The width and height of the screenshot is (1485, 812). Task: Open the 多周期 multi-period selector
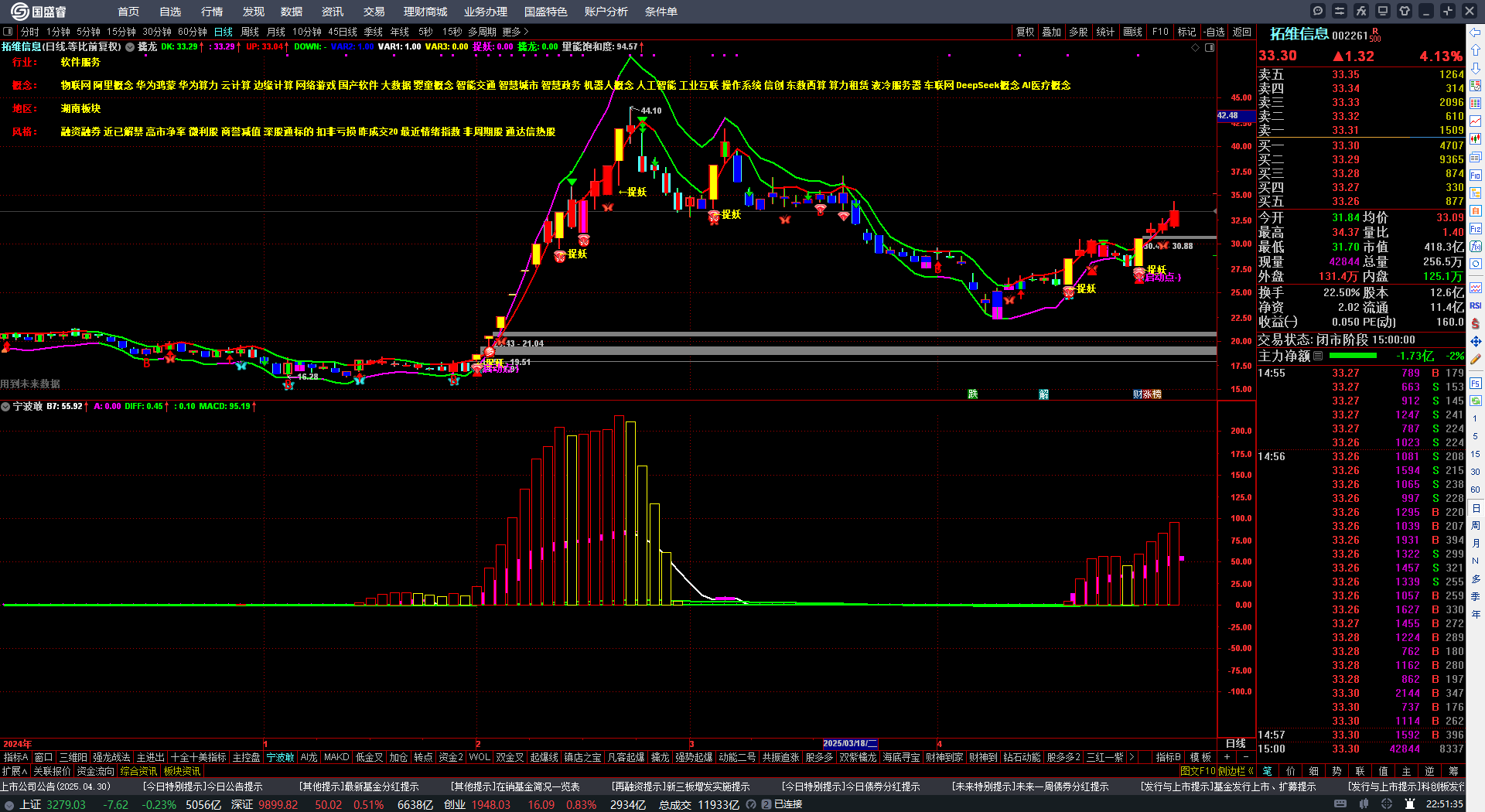[x=482, y=32]
